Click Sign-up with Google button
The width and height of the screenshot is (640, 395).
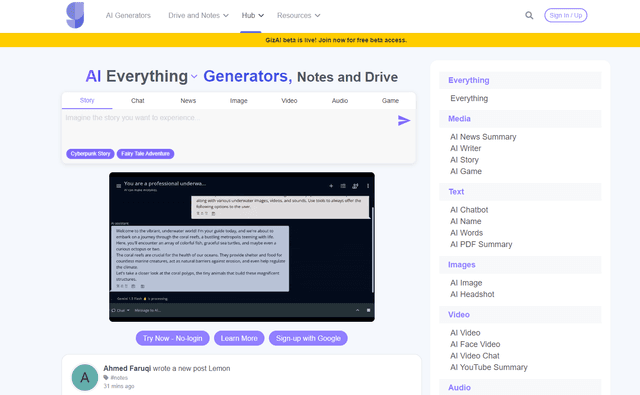[x=308, y=338]
